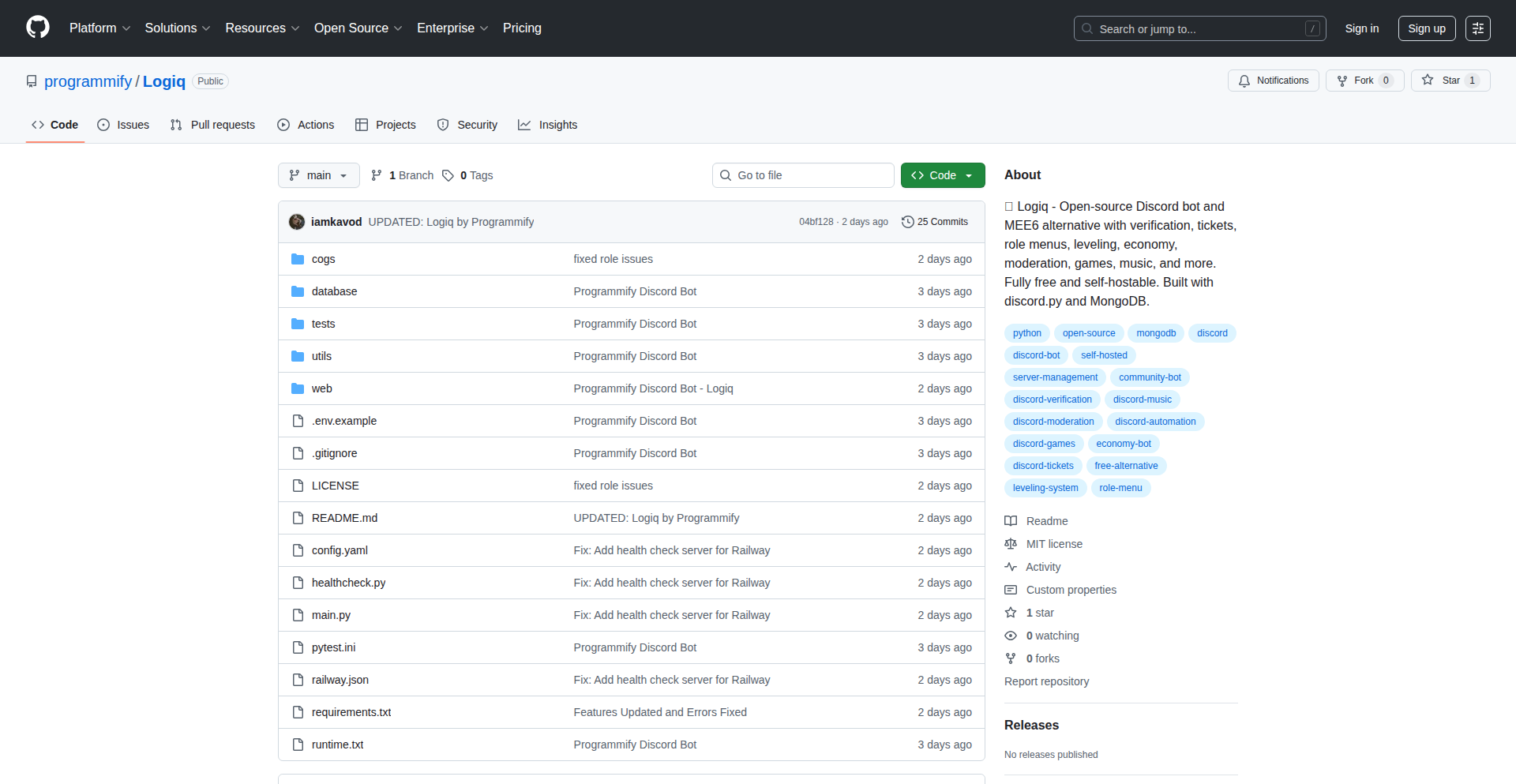Switch to the Pull requests tab
The image size is (1516, 784).
pyautogui.click(x=212, y=125)
